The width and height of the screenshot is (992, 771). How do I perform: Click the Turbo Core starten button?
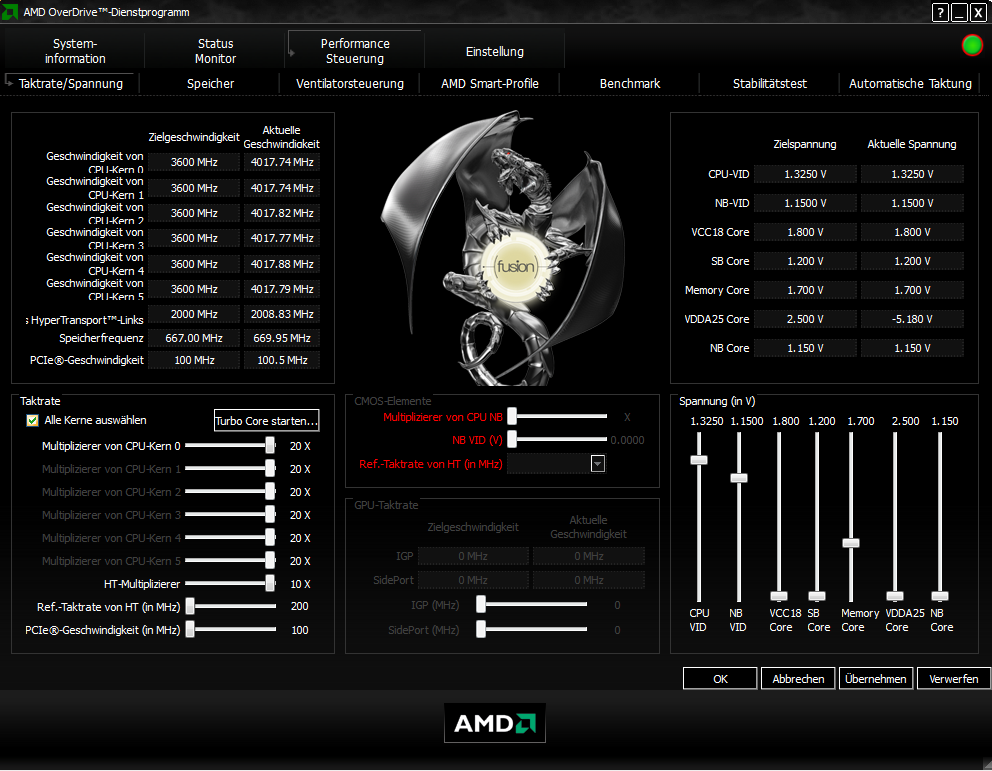[x=266, y=421]
